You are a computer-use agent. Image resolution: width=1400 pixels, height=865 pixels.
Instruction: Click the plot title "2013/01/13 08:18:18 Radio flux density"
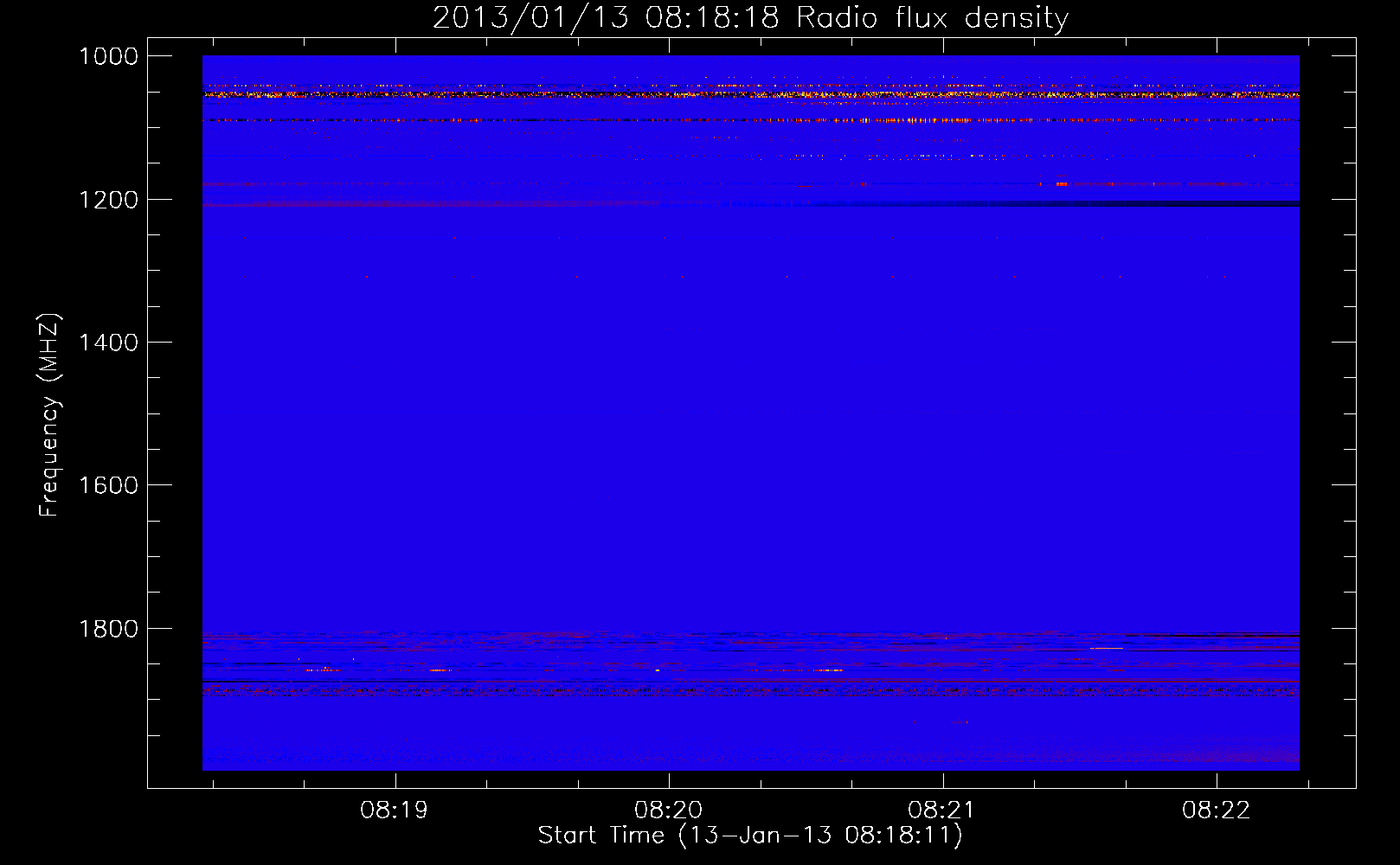(750, 17)
